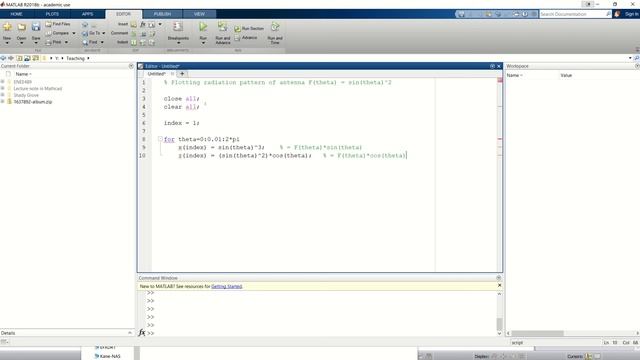Screen dimensions: 640x360
Task: Click the Go To button
Action: tap(91, 33)
